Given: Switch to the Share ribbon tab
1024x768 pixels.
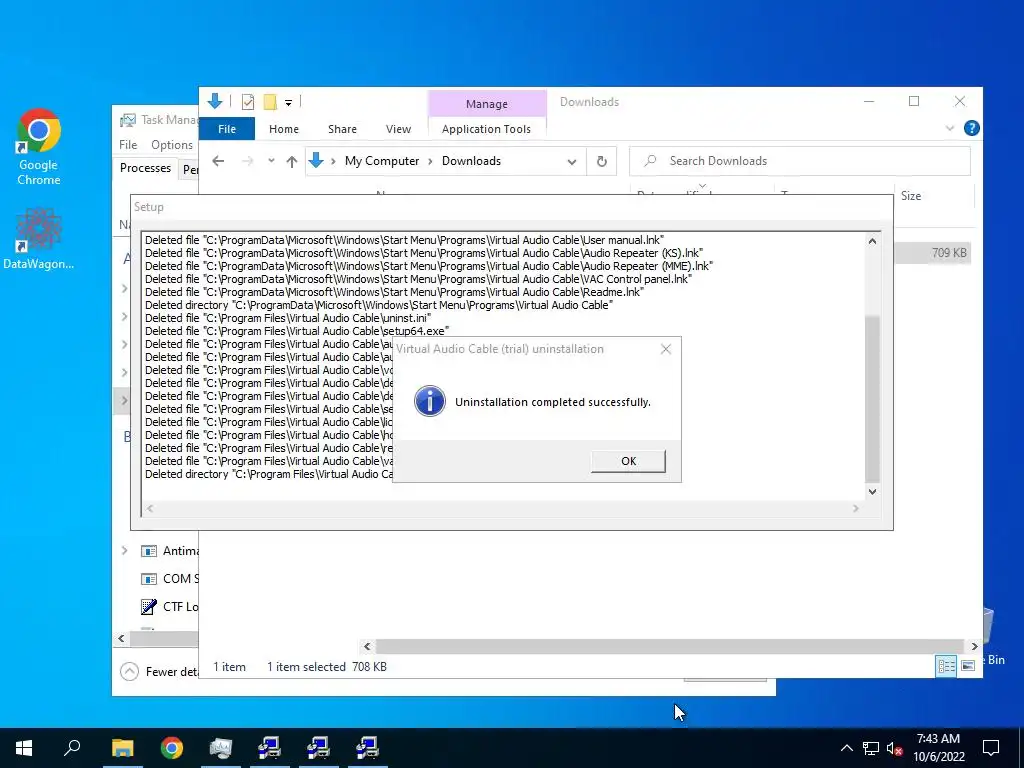Looking at the screenshot, I should (342, 129).
